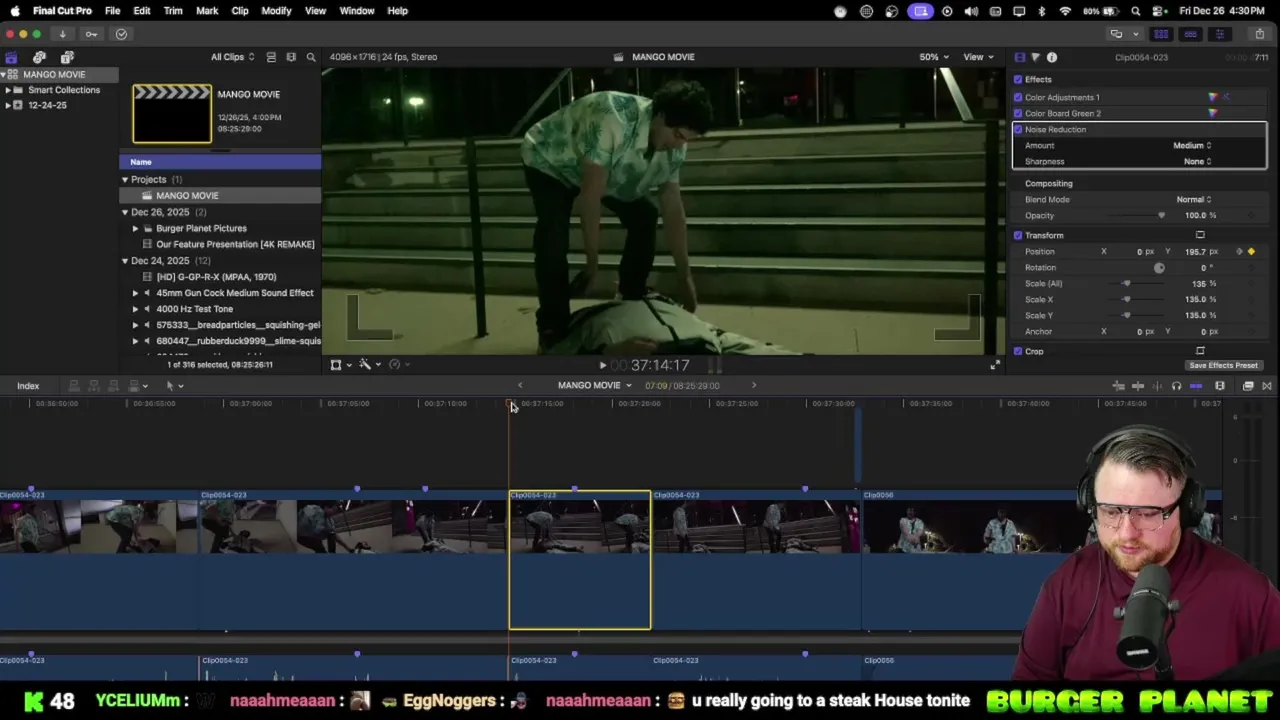Open the Noise Reduction Amount dropdown
1280x720 pixels.
coord(1192,145)
